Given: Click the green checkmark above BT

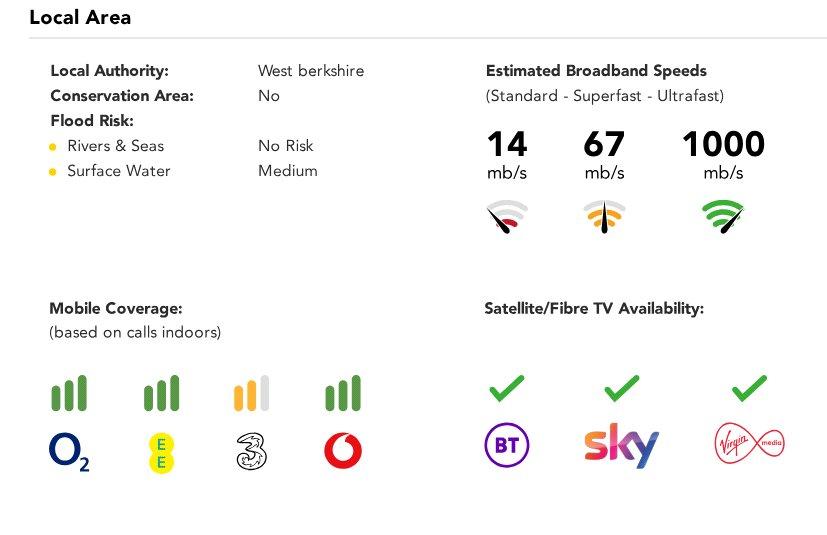Looking at the screenshot, I should [x=507, y=388].
